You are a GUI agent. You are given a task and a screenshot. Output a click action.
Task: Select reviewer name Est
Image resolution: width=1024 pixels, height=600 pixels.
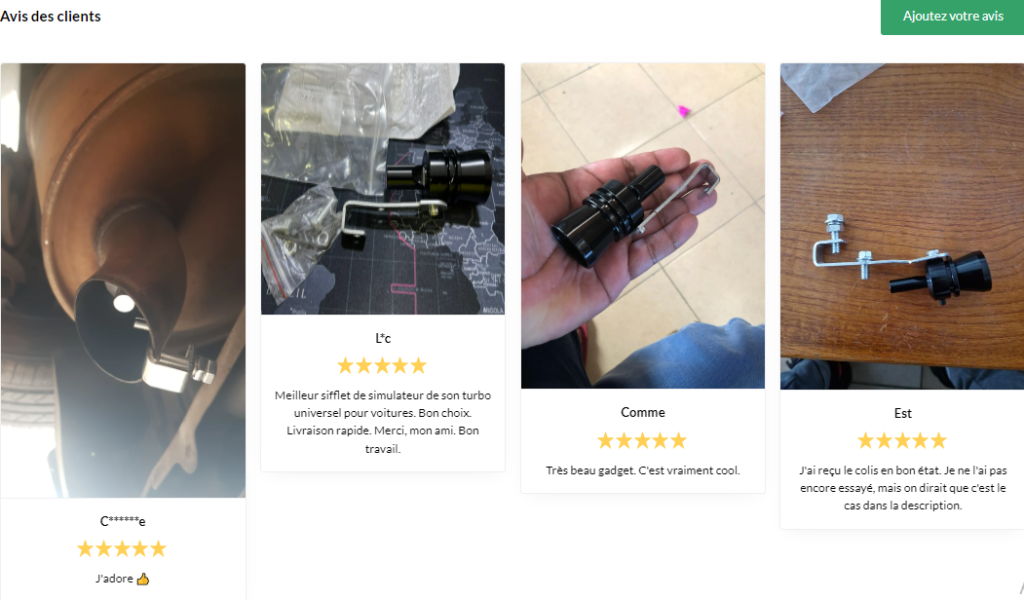pos(903,413)
